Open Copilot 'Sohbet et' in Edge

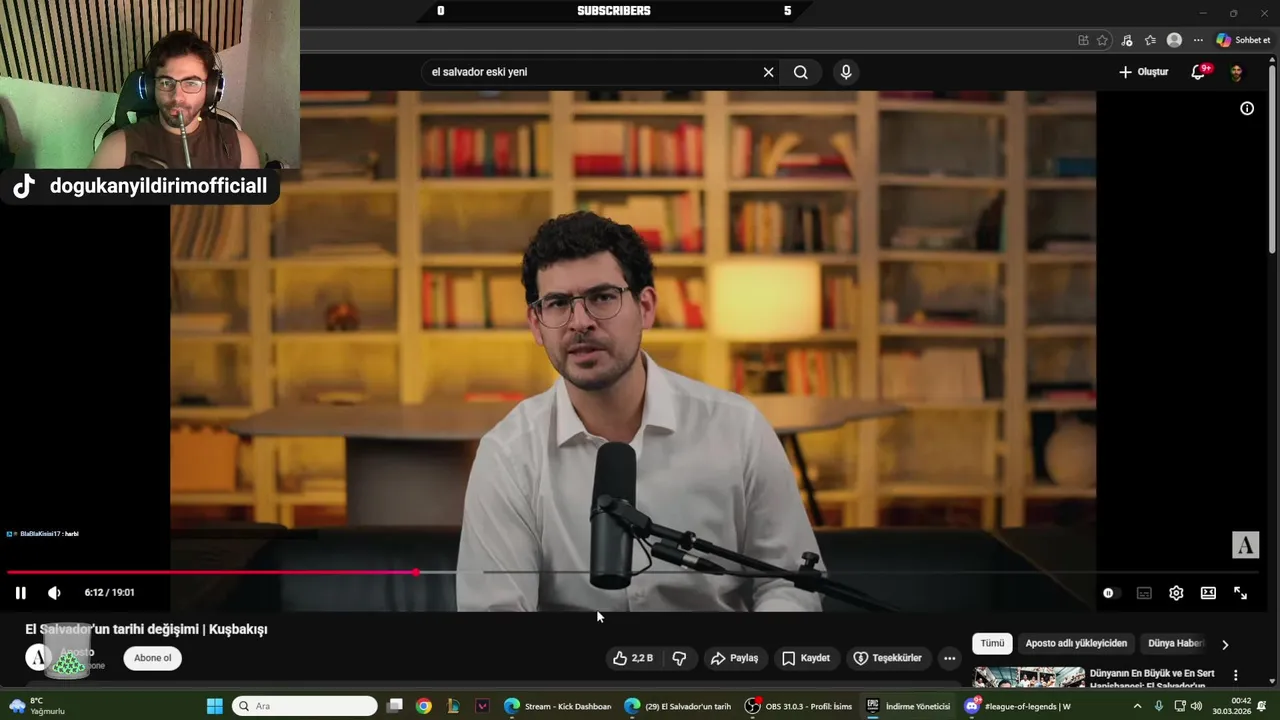point(1243,40)
